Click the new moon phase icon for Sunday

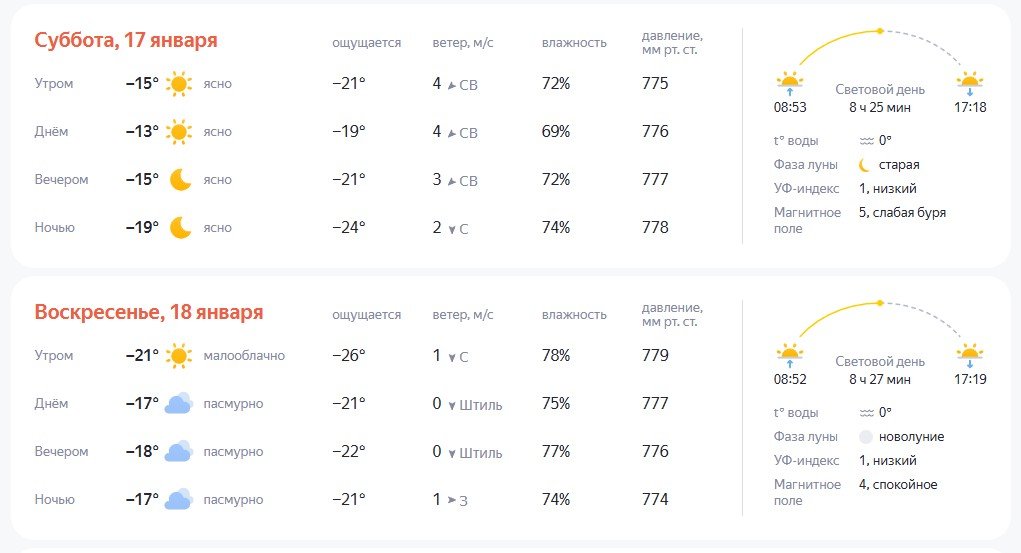[x=865, y=437]
